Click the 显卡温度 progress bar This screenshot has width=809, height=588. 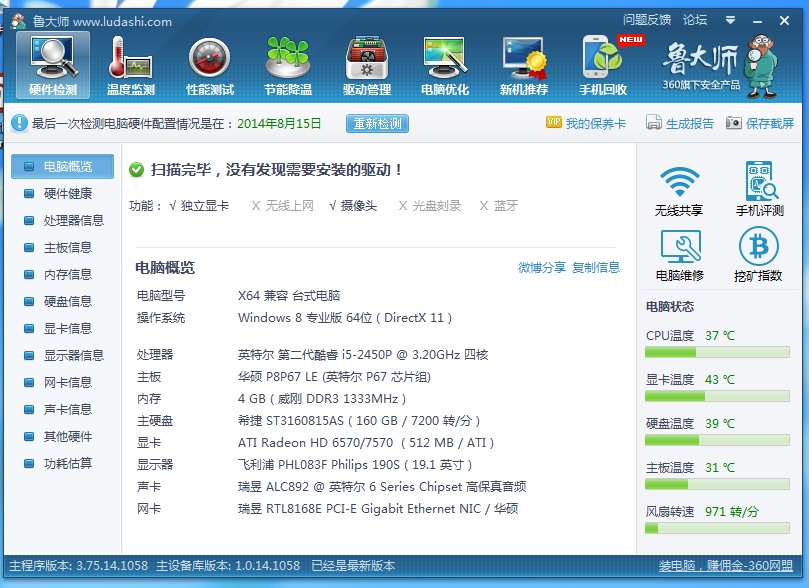pos(717,396)
